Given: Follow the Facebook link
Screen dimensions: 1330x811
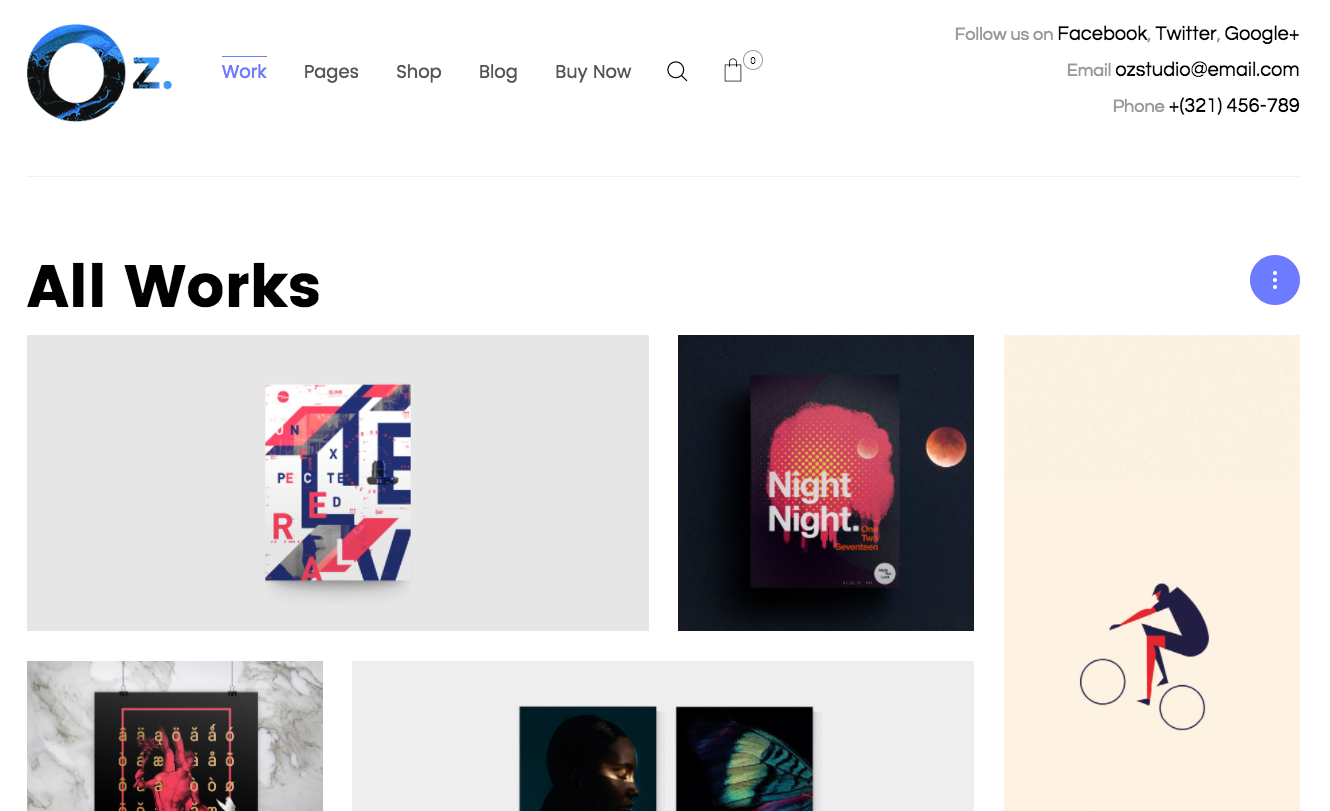Looking at the screenshot, I should 1102,34.
